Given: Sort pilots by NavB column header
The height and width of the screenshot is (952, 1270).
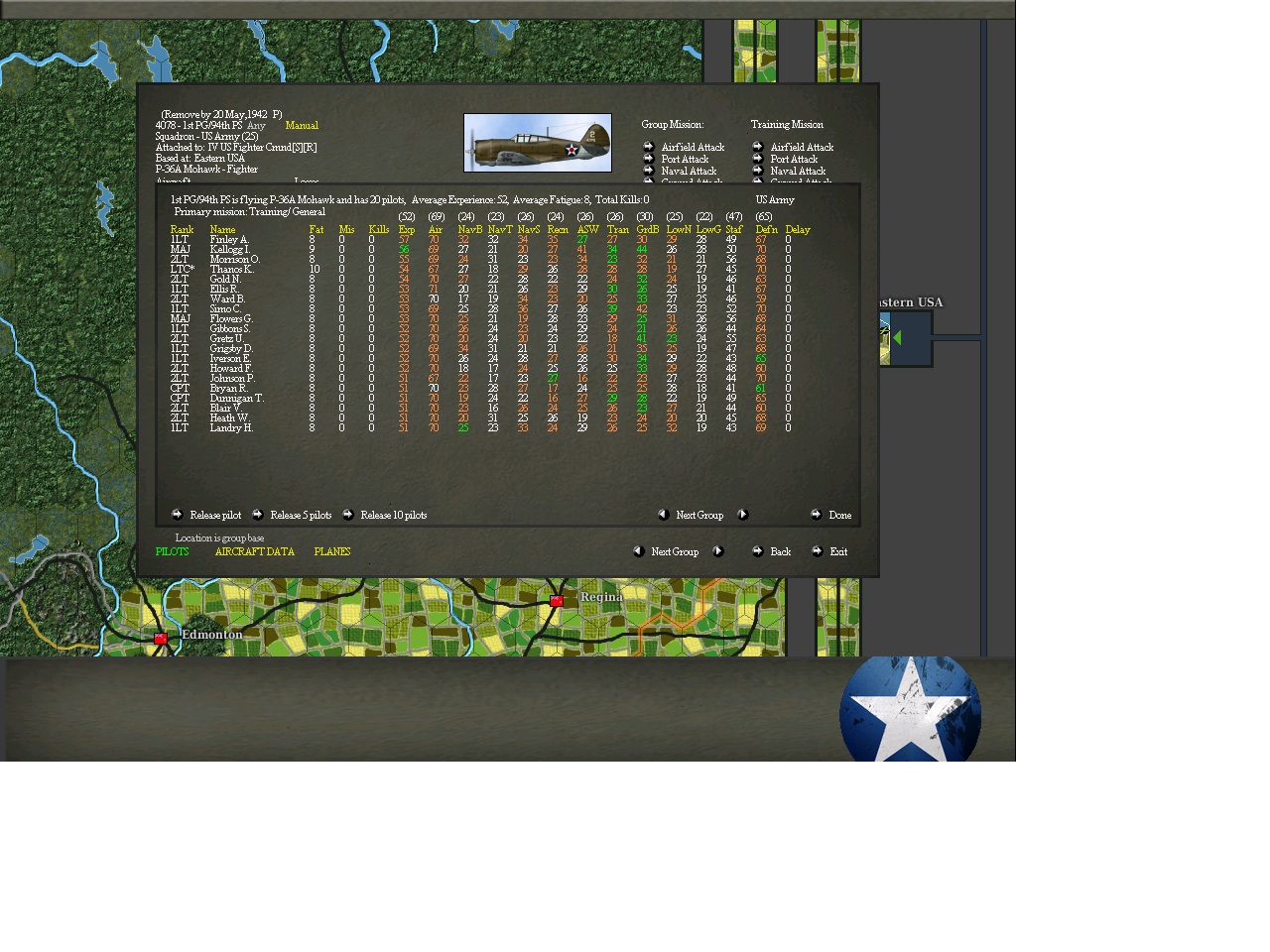Looking at the screenshot, I should pyautogui.click(x=470, y=230).
